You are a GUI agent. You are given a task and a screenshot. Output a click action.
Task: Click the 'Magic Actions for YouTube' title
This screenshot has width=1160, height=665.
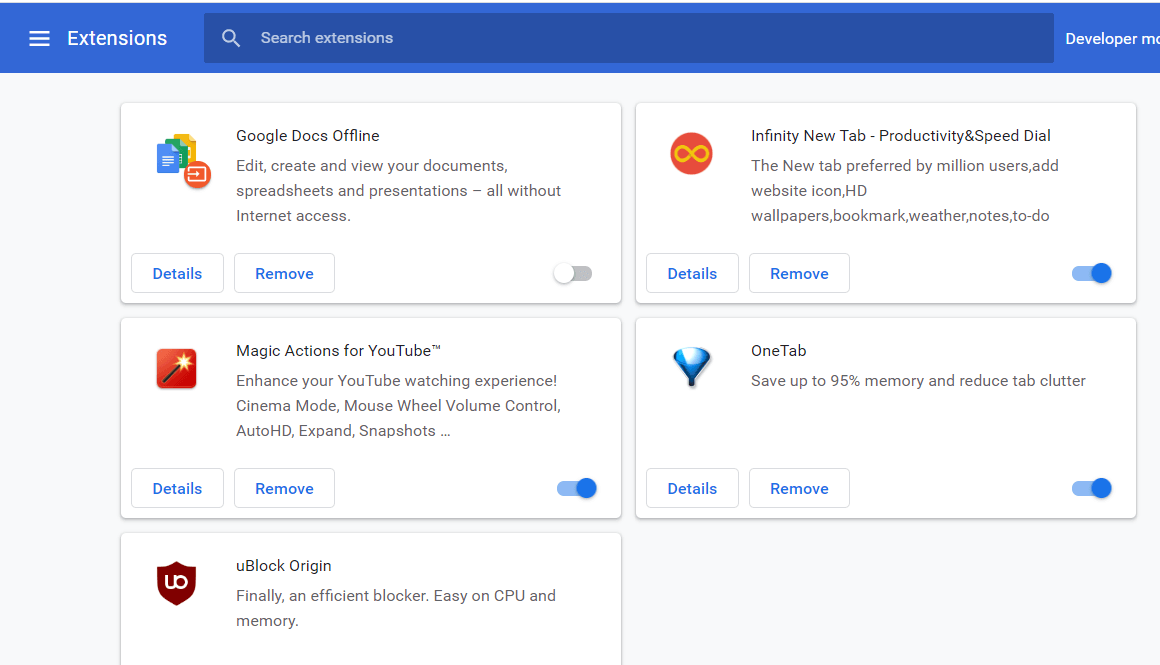pos(338,351)
